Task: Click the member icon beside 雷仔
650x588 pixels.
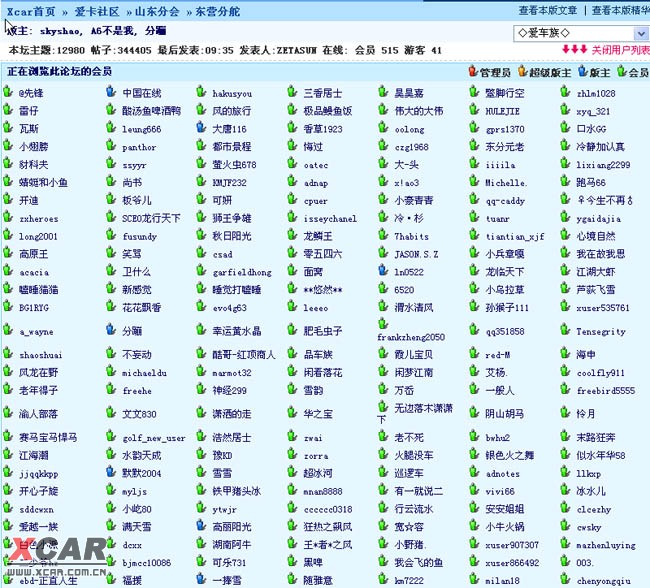Action: [8, 109]
